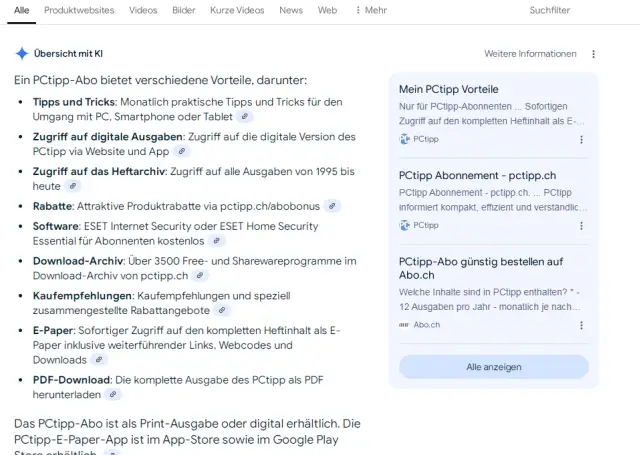
Task: Click the link icon after Rabatte bullet
Action: (333, 206)
